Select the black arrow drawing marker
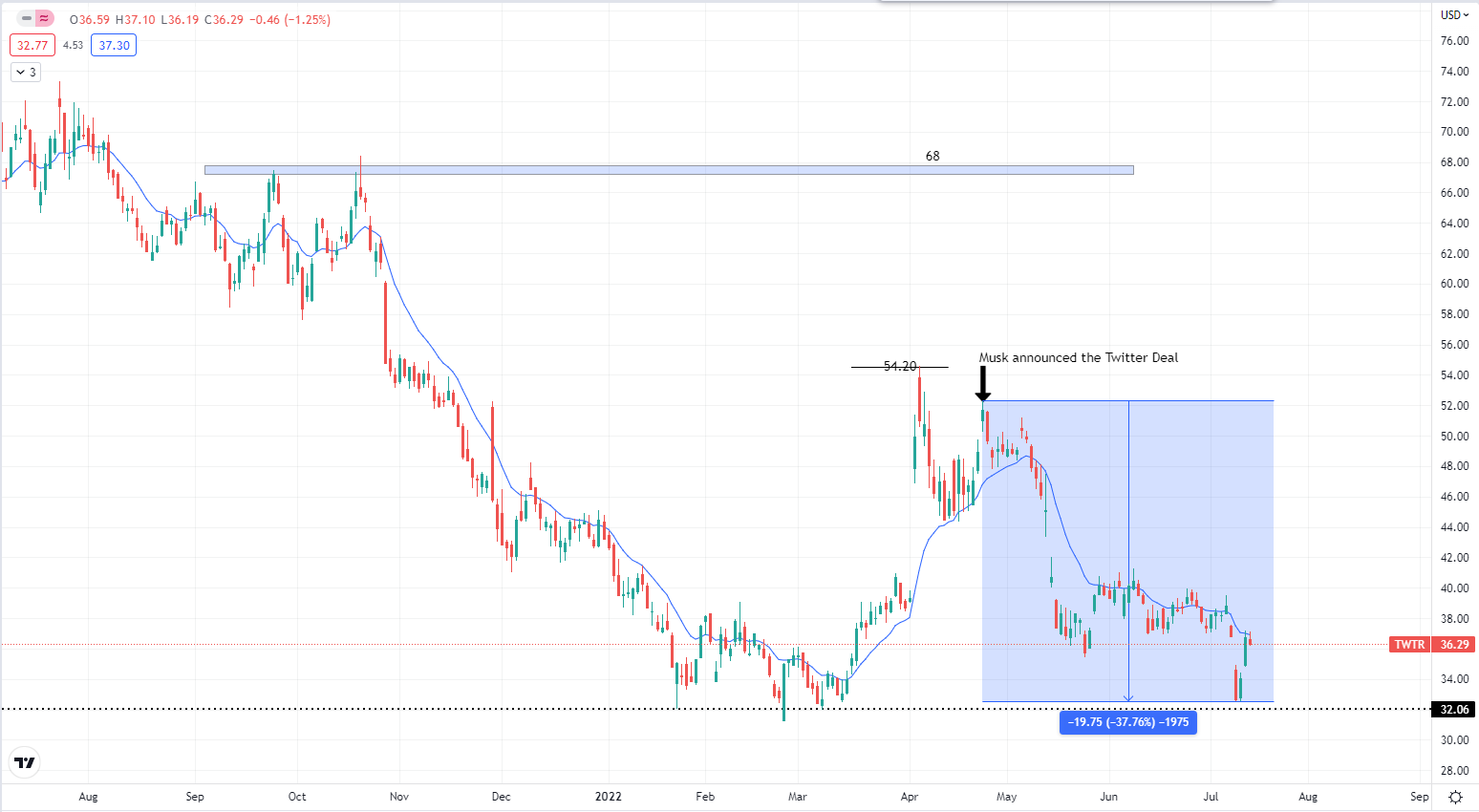Viewport: 1479px width, 812px height. click(x=983, y=384)
